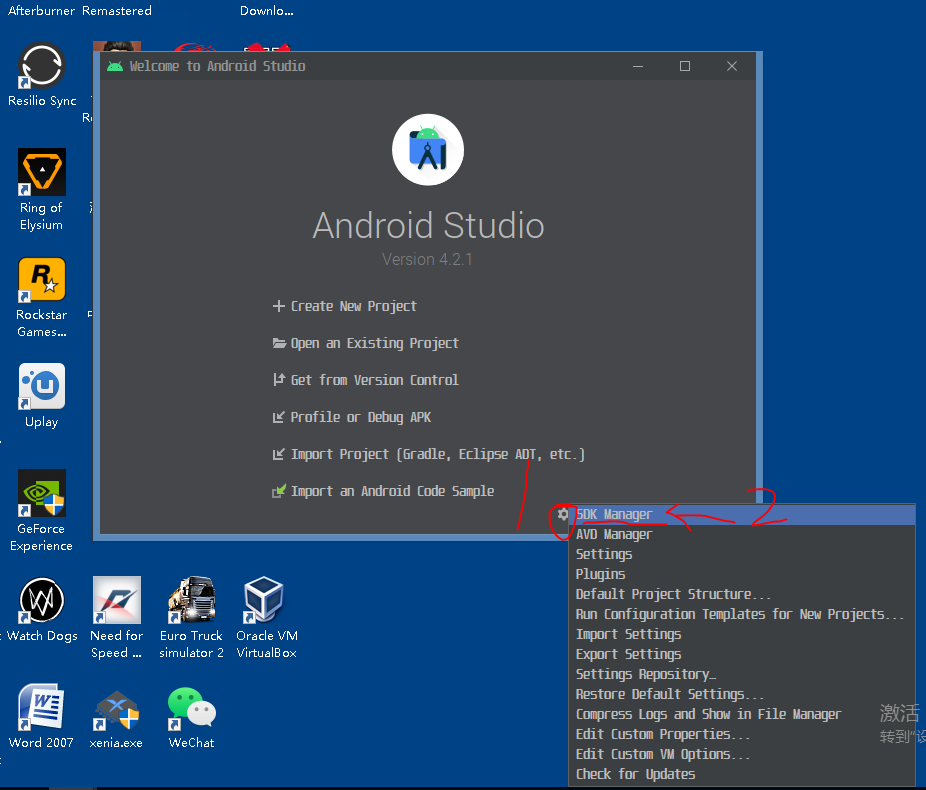Launch Need for Speed shortcut
The width and height of the screenshot is (926, 790).
point(116,618)
